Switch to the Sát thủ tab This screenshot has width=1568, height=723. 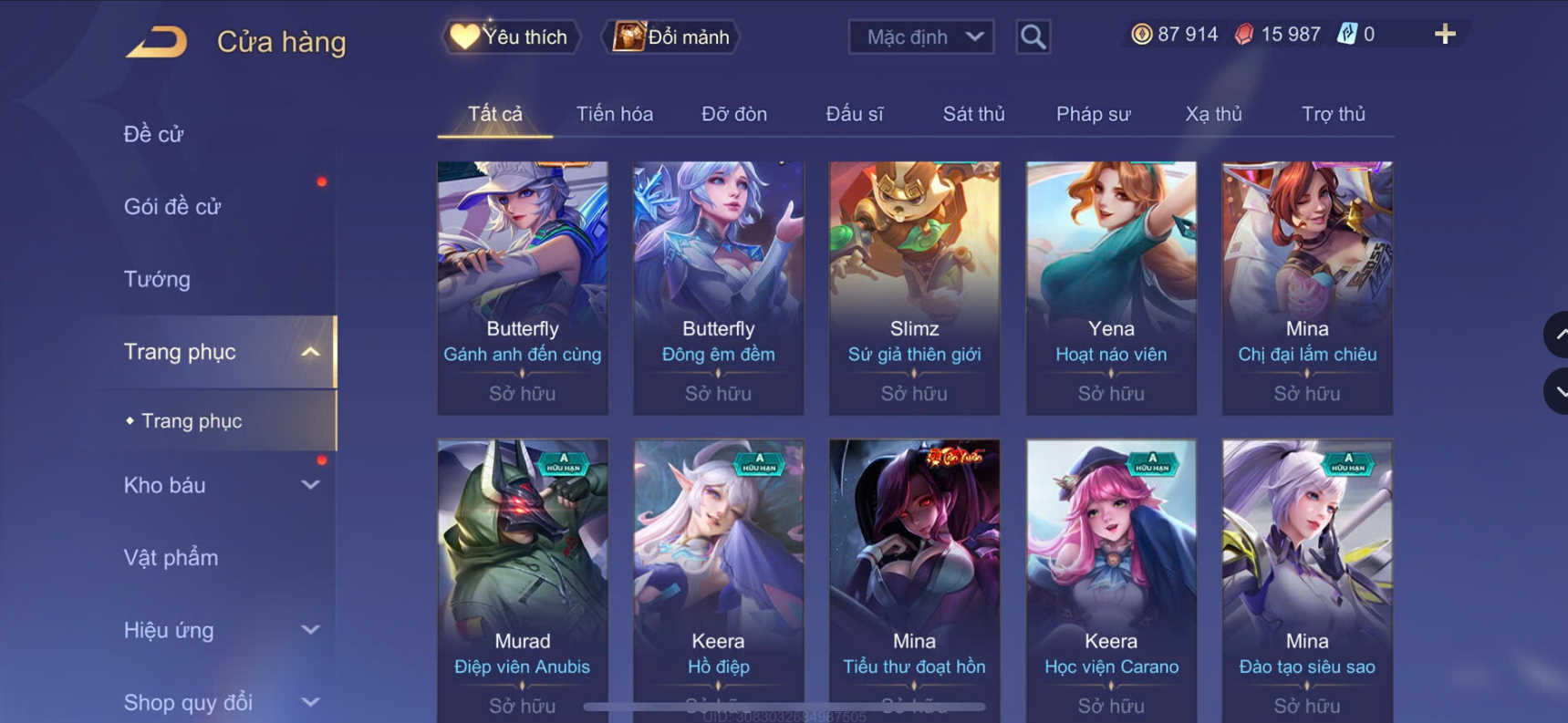click(x=973, y=114)
